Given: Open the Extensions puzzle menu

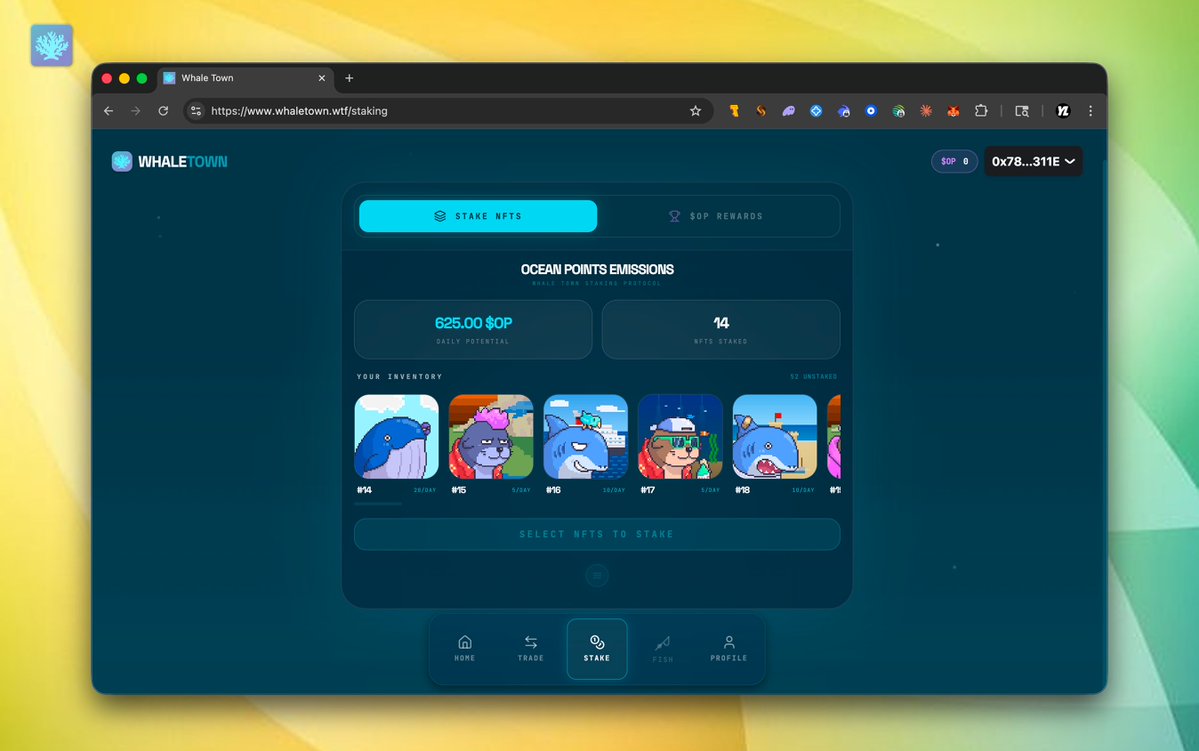Looking at the screenshot, I should coord(981,111).
